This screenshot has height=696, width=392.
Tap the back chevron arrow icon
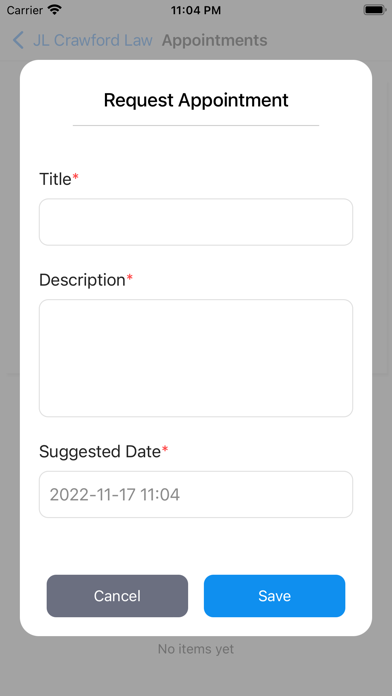click(x=18, y=40)
